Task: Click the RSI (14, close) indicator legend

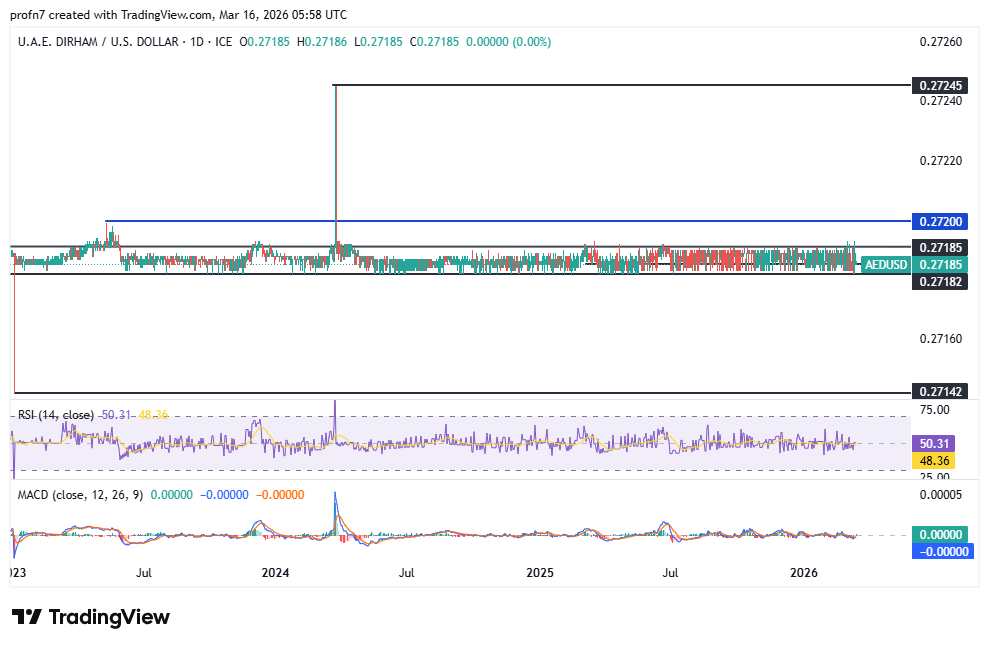Action: [56, 415]
